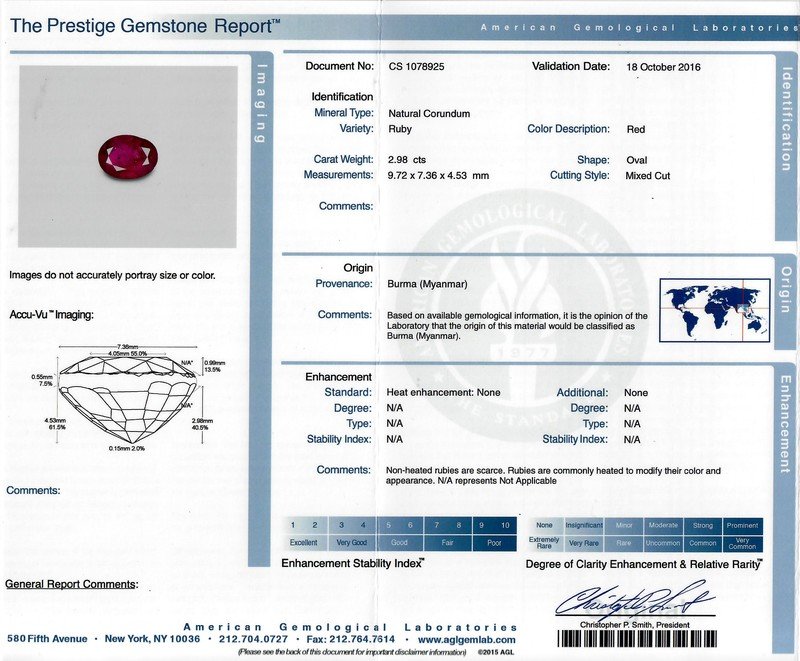Click the Excellent stability scale cell
800x661 pixels.
[303, 543]
